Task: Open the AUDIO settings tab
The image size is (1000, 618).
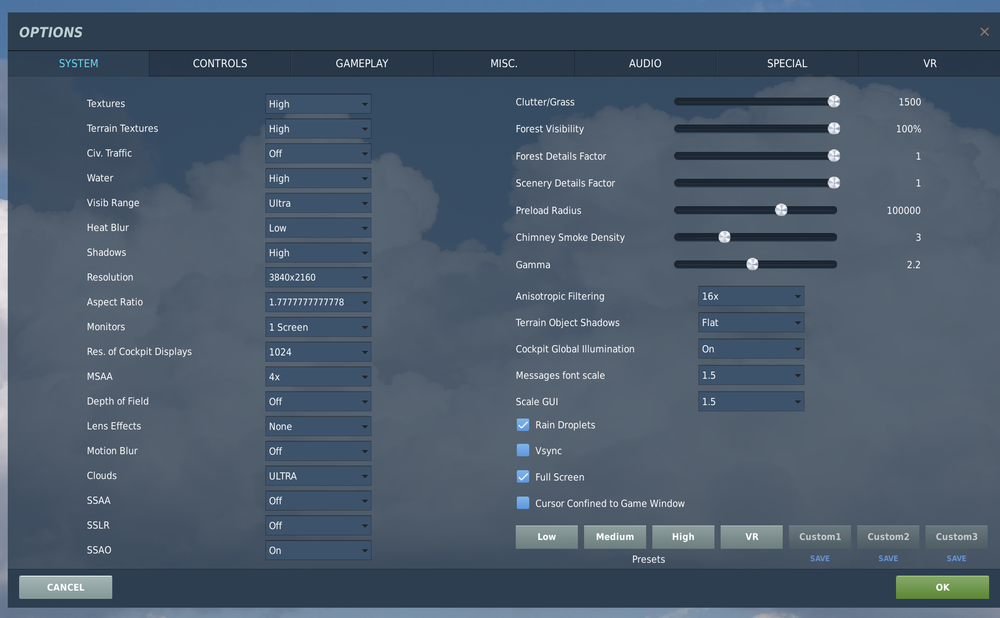Action: 645,63
